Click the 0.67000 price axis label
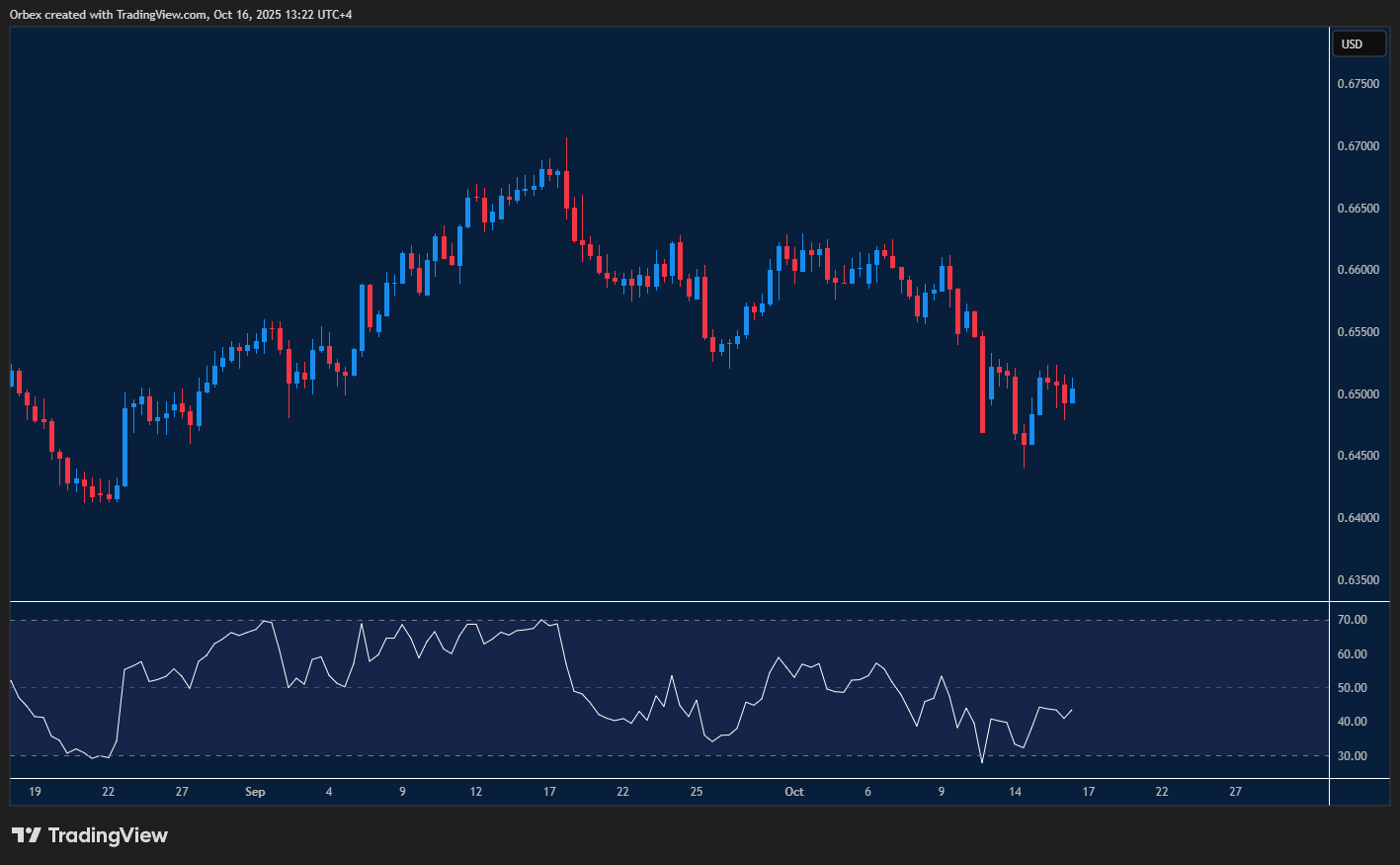 click(x=1358, y=146)
